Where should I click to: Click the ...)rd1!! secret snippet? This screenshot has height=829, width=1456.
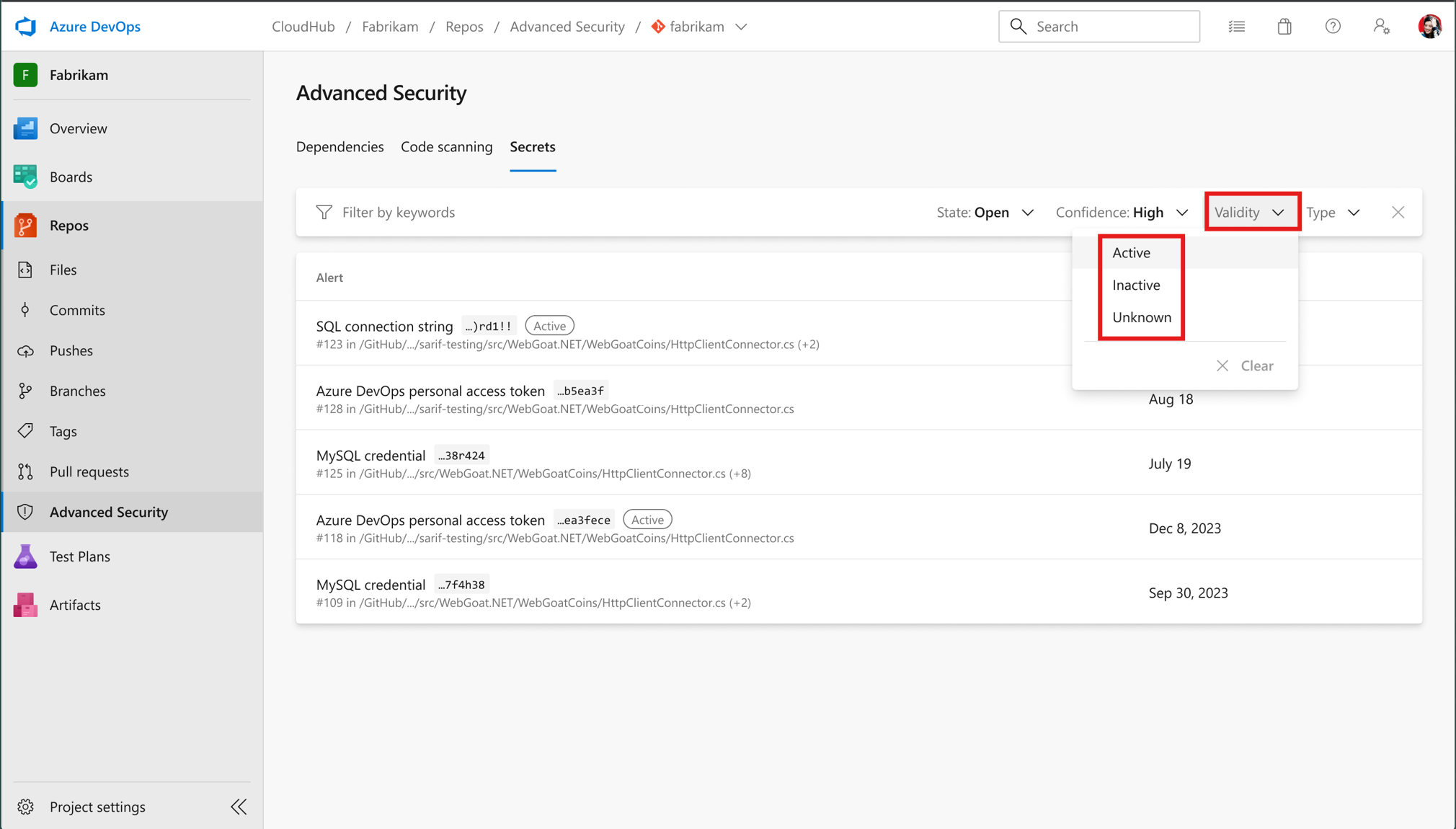coord(489,326)
